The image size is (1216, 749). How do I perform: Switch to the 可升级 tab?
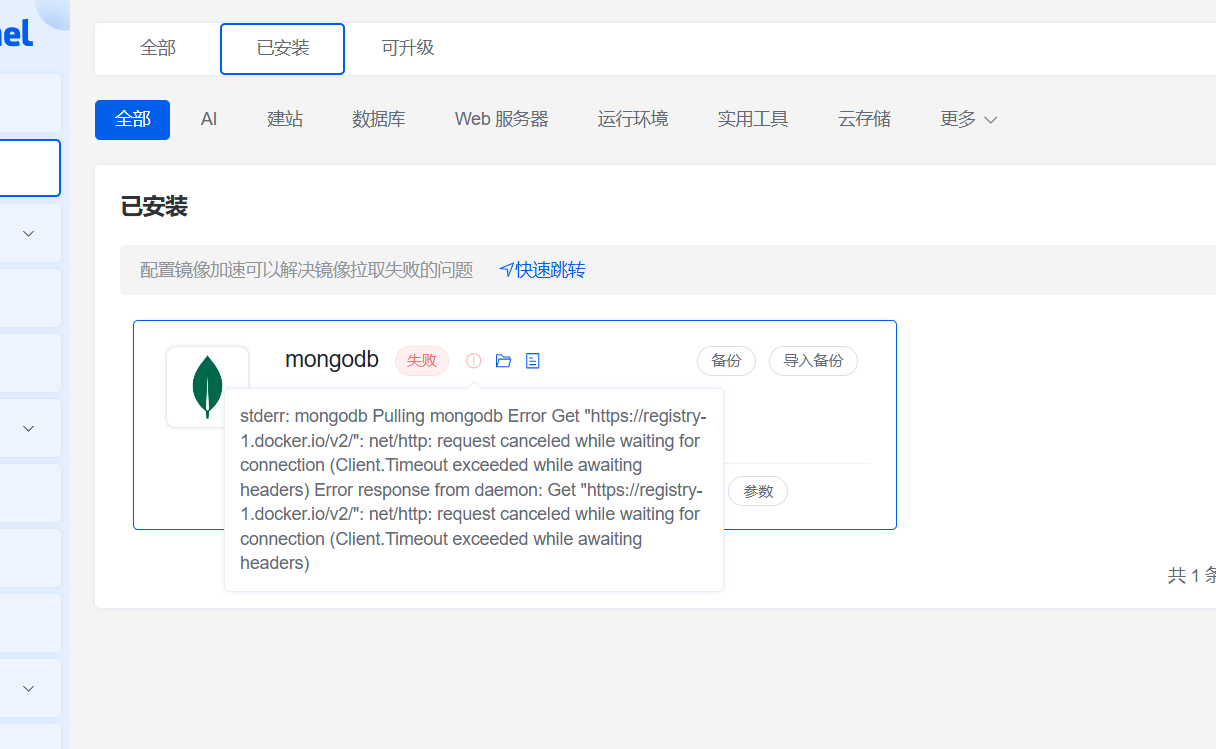pos(408,48)
